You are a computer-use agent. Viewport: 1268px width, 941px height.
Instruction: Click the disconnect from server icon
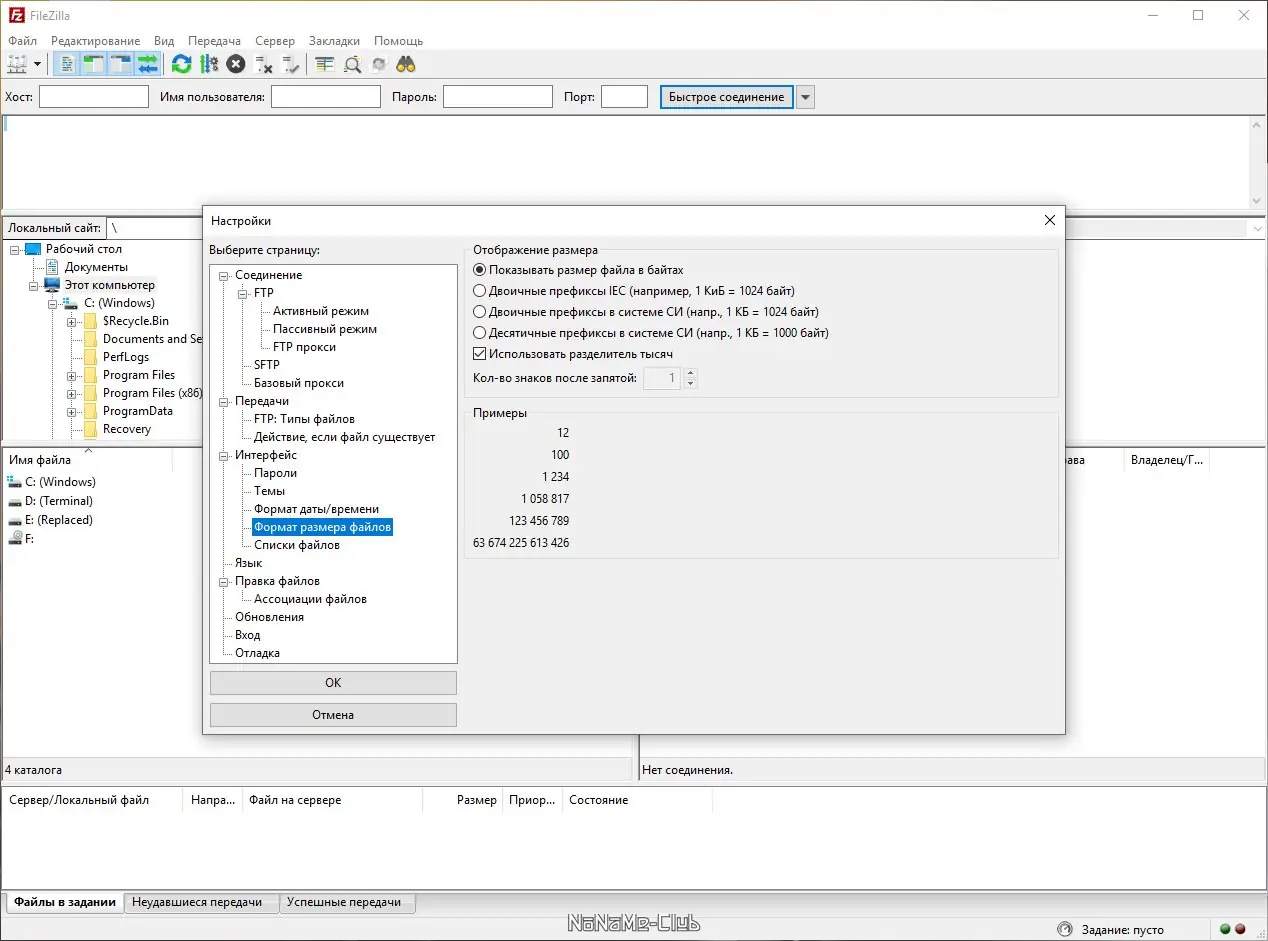click(264, 65)
